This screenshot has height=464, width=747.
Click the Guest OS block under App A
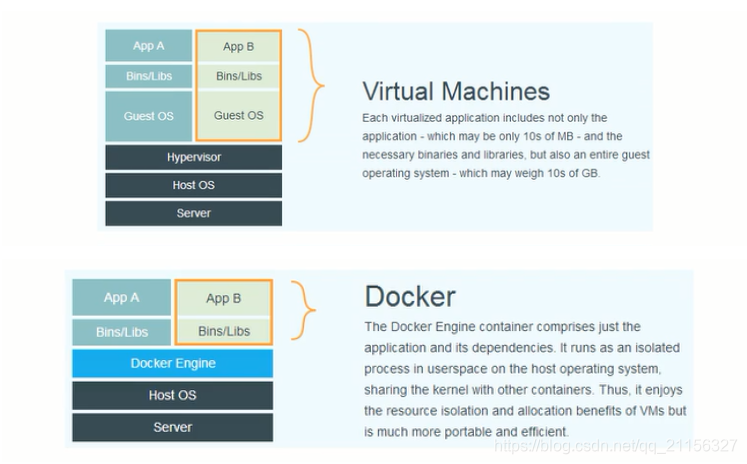click(149, 116)
